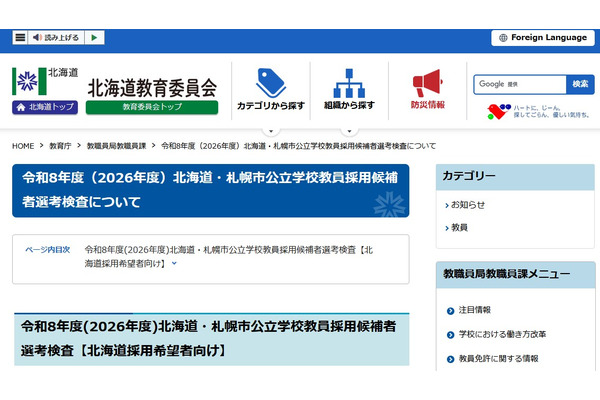Image resolution: width=600 pixels, height=400 pixels.
Task: Expand the ページ内目次 chevron
Action: click(174, 263)
